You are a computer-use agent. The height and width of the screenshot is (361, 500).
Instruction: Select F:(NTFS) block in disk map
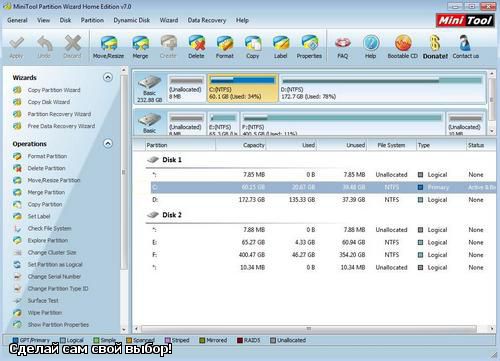point(343,124)
